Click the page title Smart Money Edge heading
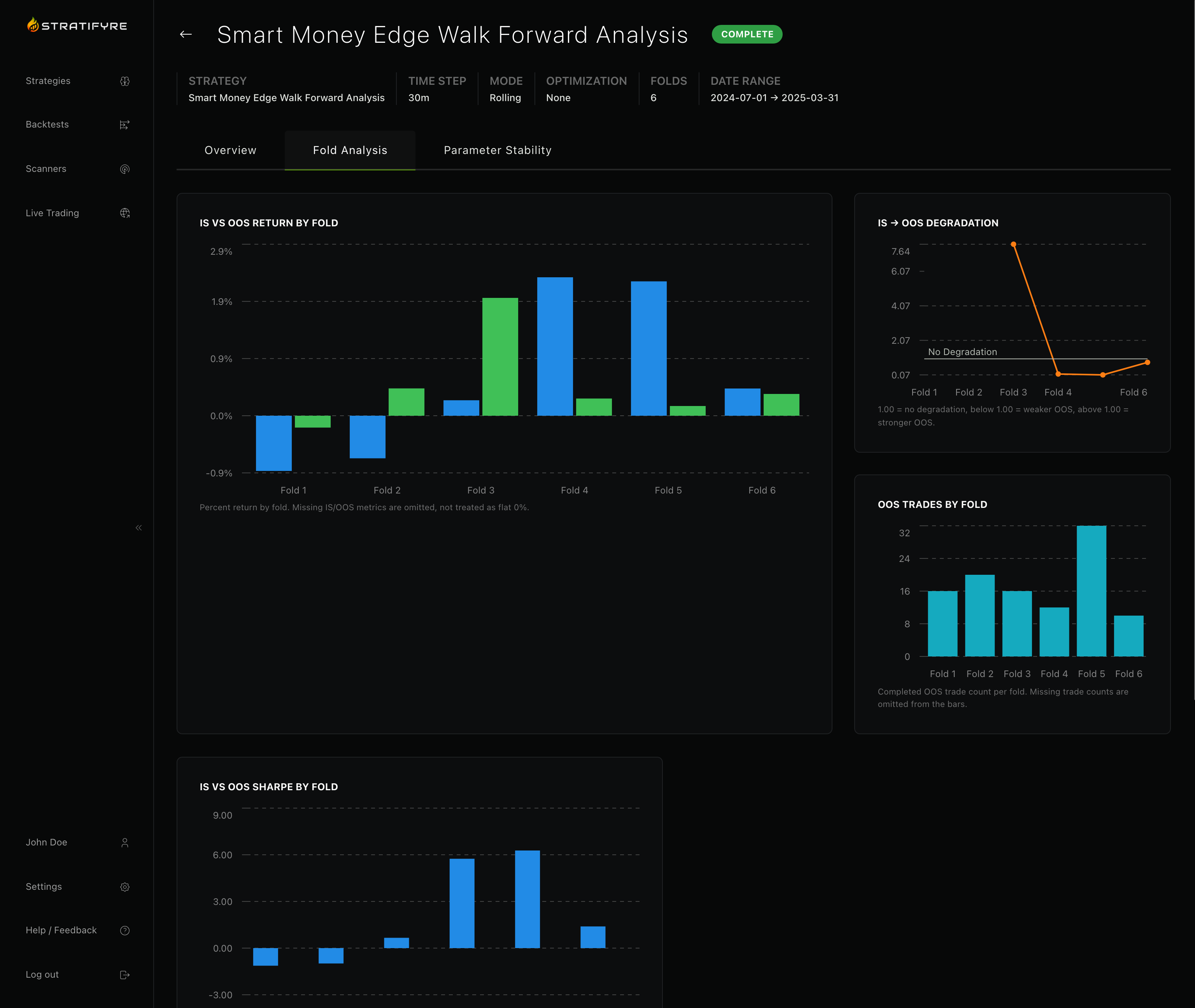1195x1008 pixels. coord(453,34)
